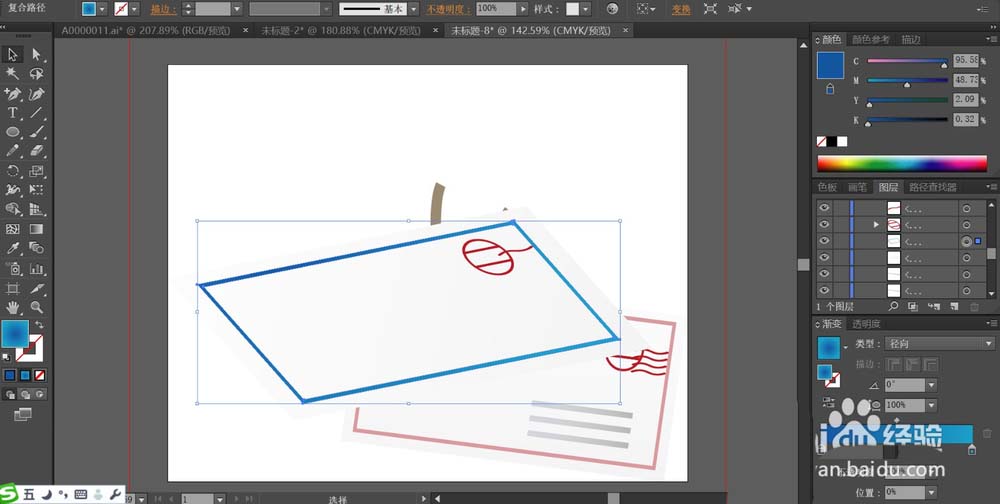Switch to 画笔 brushes panel tab
The image size is (1000, 504).
tap(857, 187)
